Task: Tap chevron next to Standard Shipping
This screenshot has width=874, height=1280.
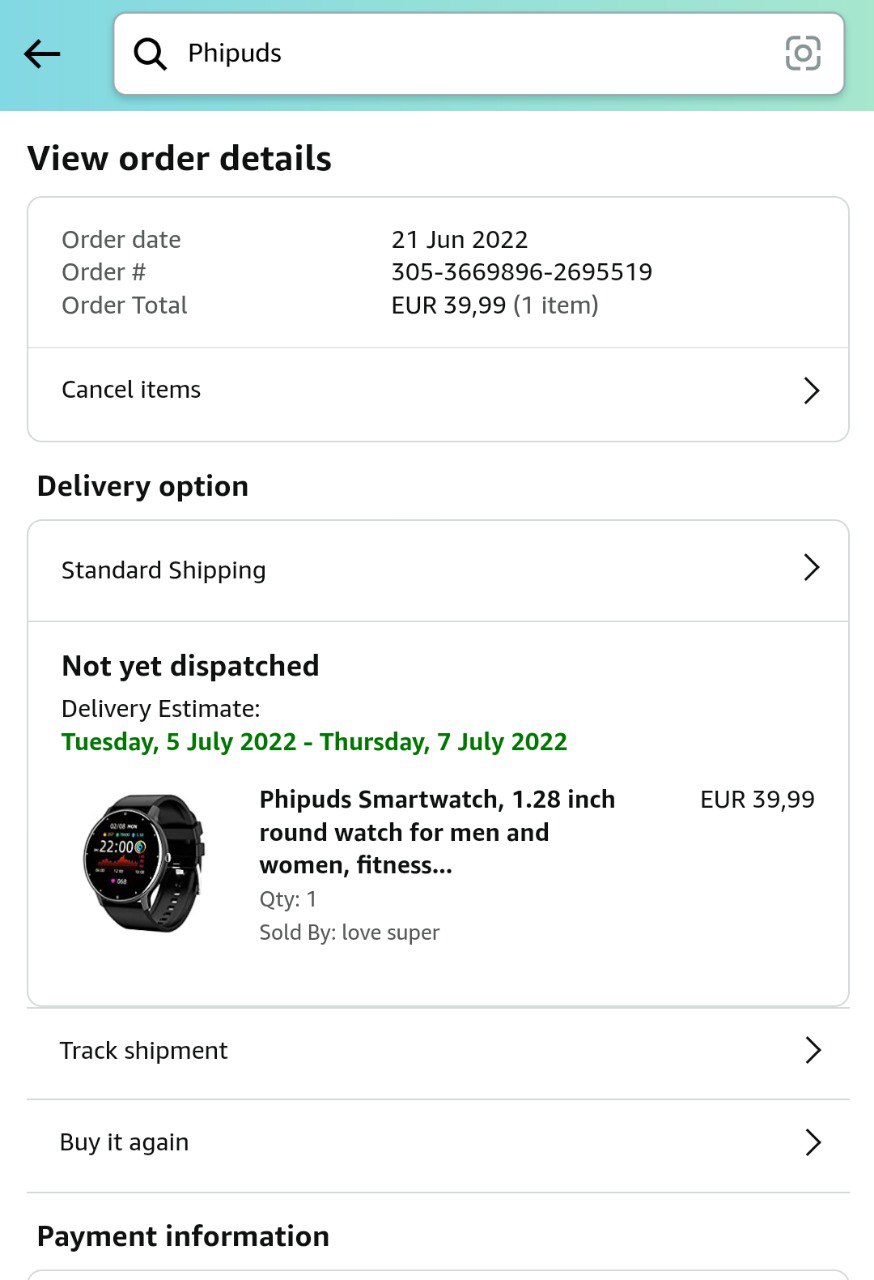Action: click(x=811, y=569)
